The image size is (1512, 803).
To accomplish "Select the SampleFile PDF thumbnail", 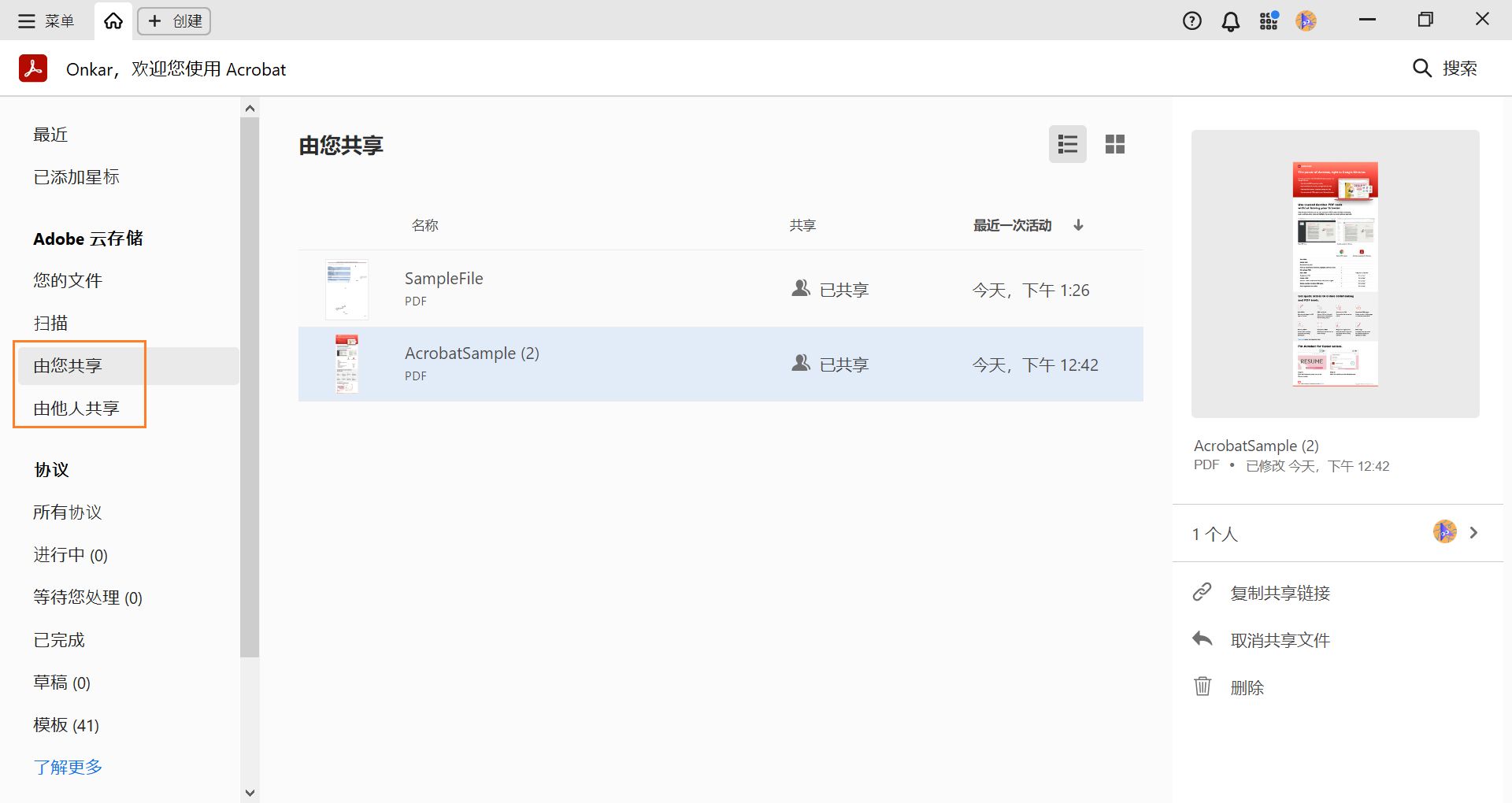I will pyautogui.click(x=346, y=289).
